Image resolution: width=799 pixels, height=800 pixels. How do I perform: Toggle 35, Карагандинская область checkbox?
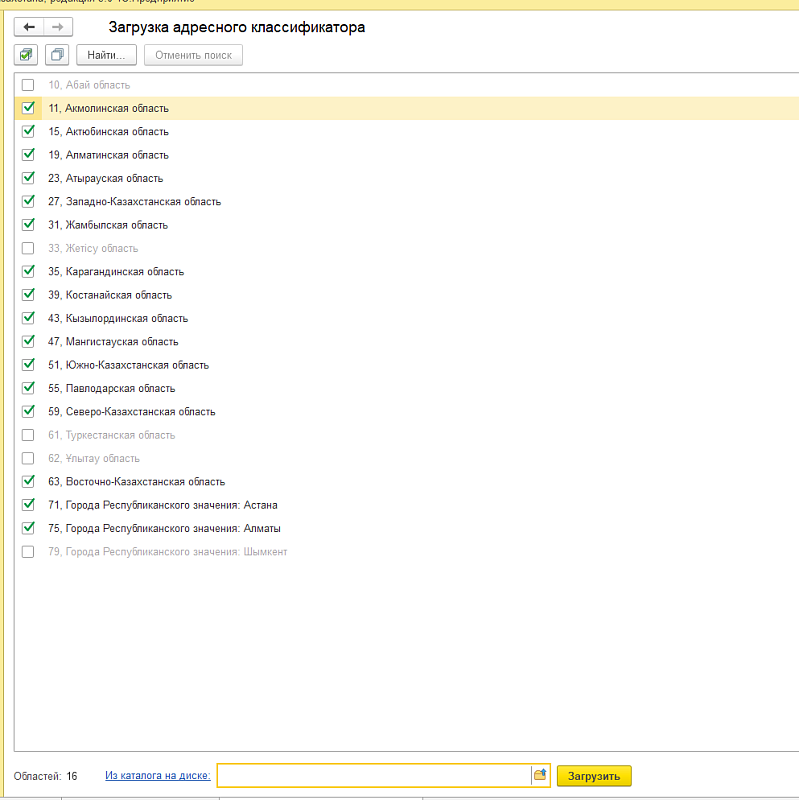click(28, 271)
